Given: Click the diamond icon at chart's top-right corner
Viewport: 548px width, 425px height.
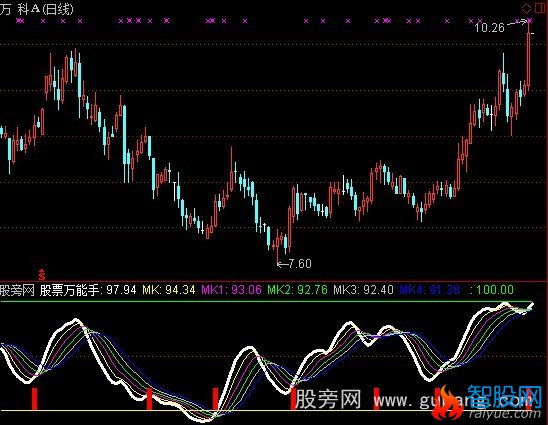Looking at the screenshot, I should (x=526, y=8).
